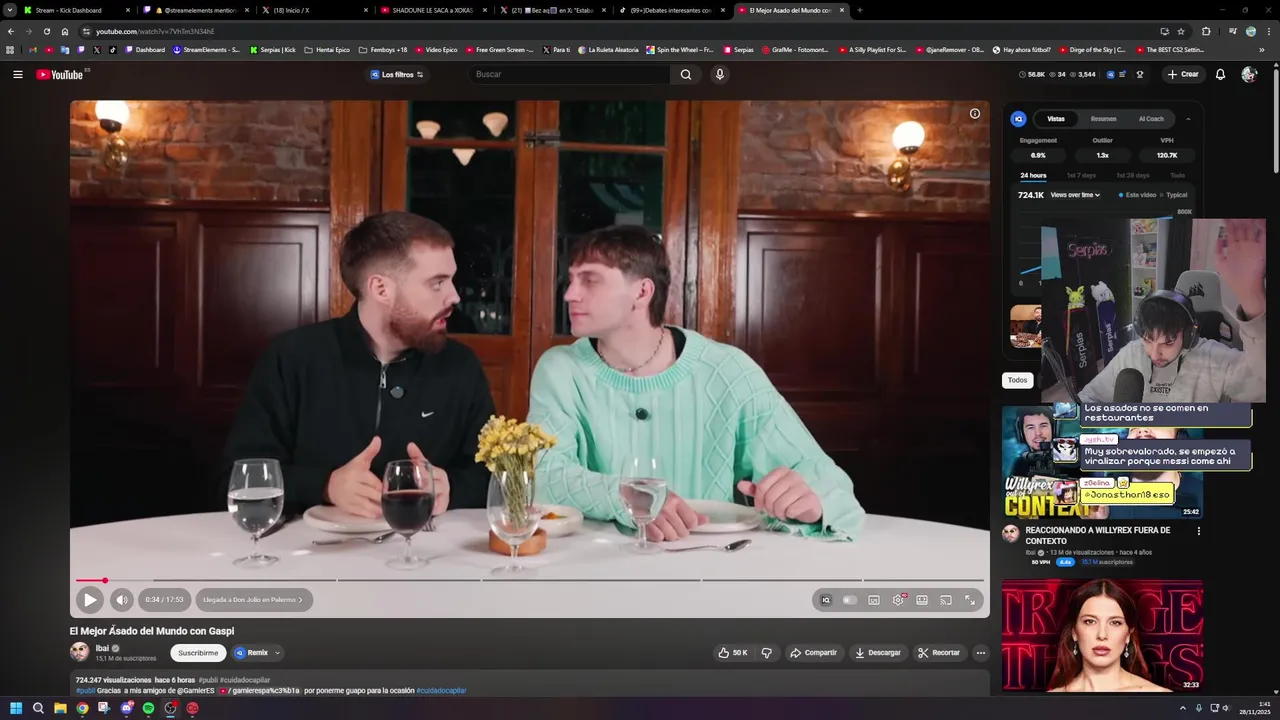Image resolution: width=1280 pixels, height=720 pixels.
Task: Select the Todos filter chip
Action: (1017, 380)
